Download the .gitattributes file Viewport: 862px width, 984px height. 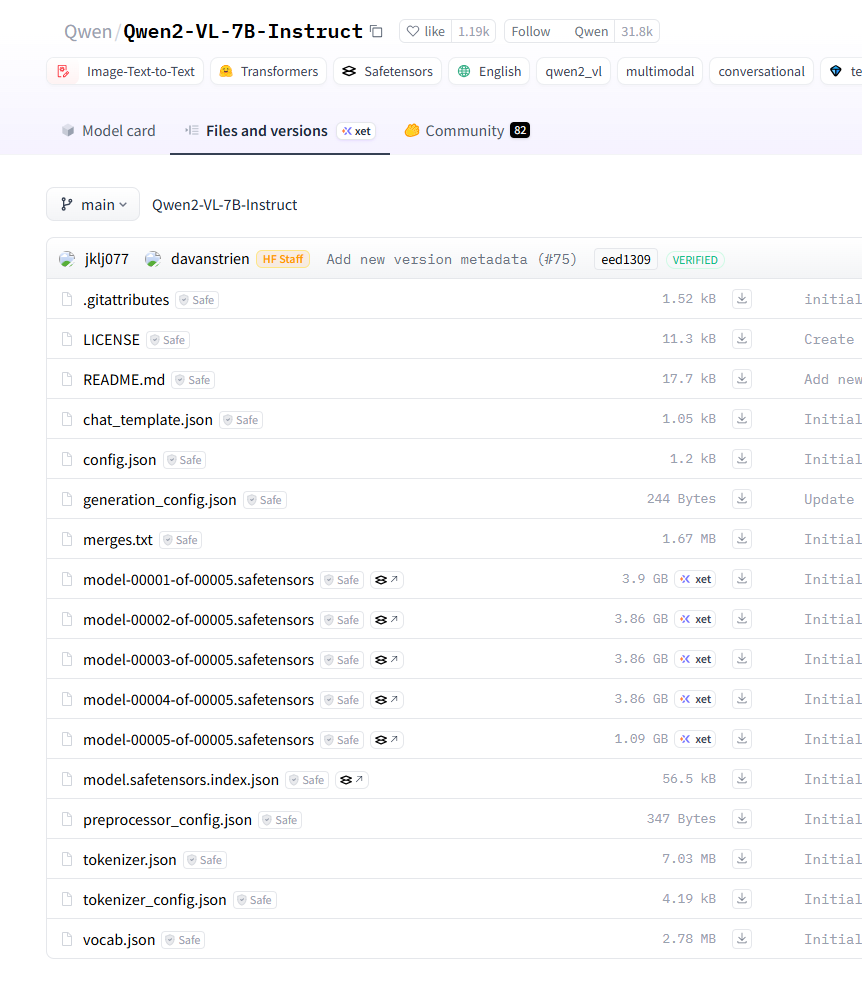[742, 299]
